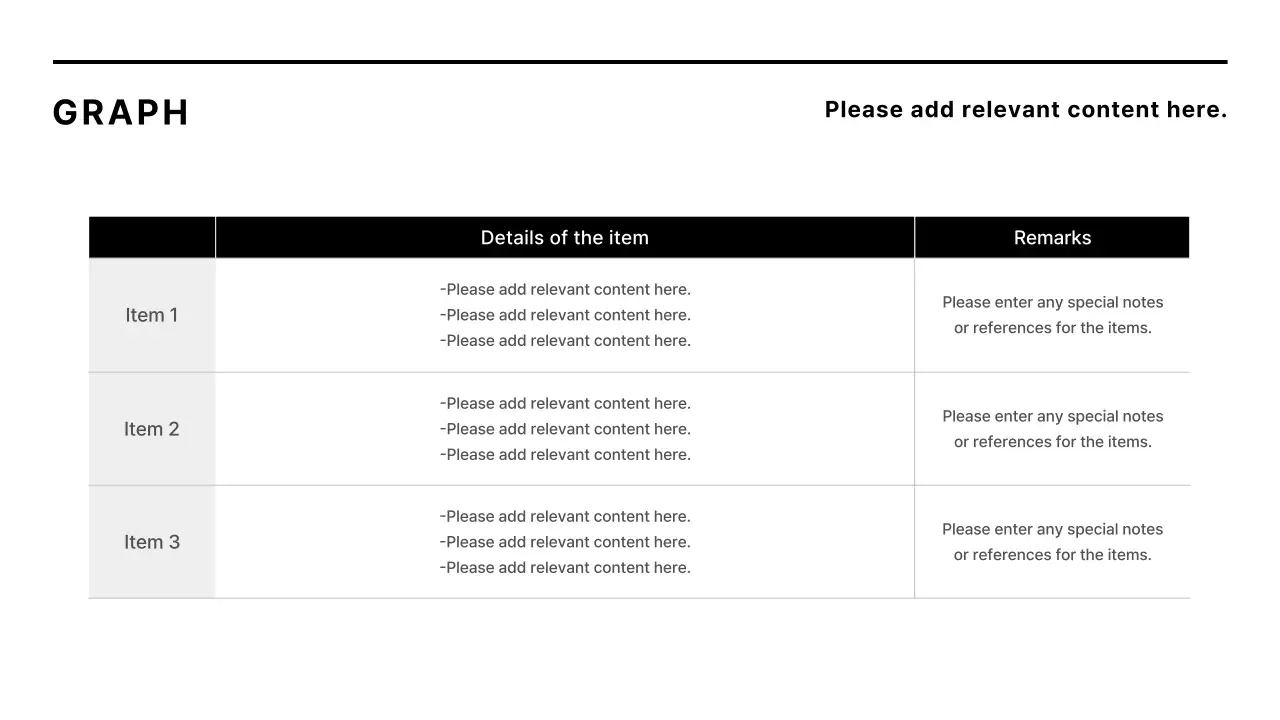The image size is (1280, 720).
Task: Select the Remarks column header
Action: pyautogui.click(x=1052, y=238)
